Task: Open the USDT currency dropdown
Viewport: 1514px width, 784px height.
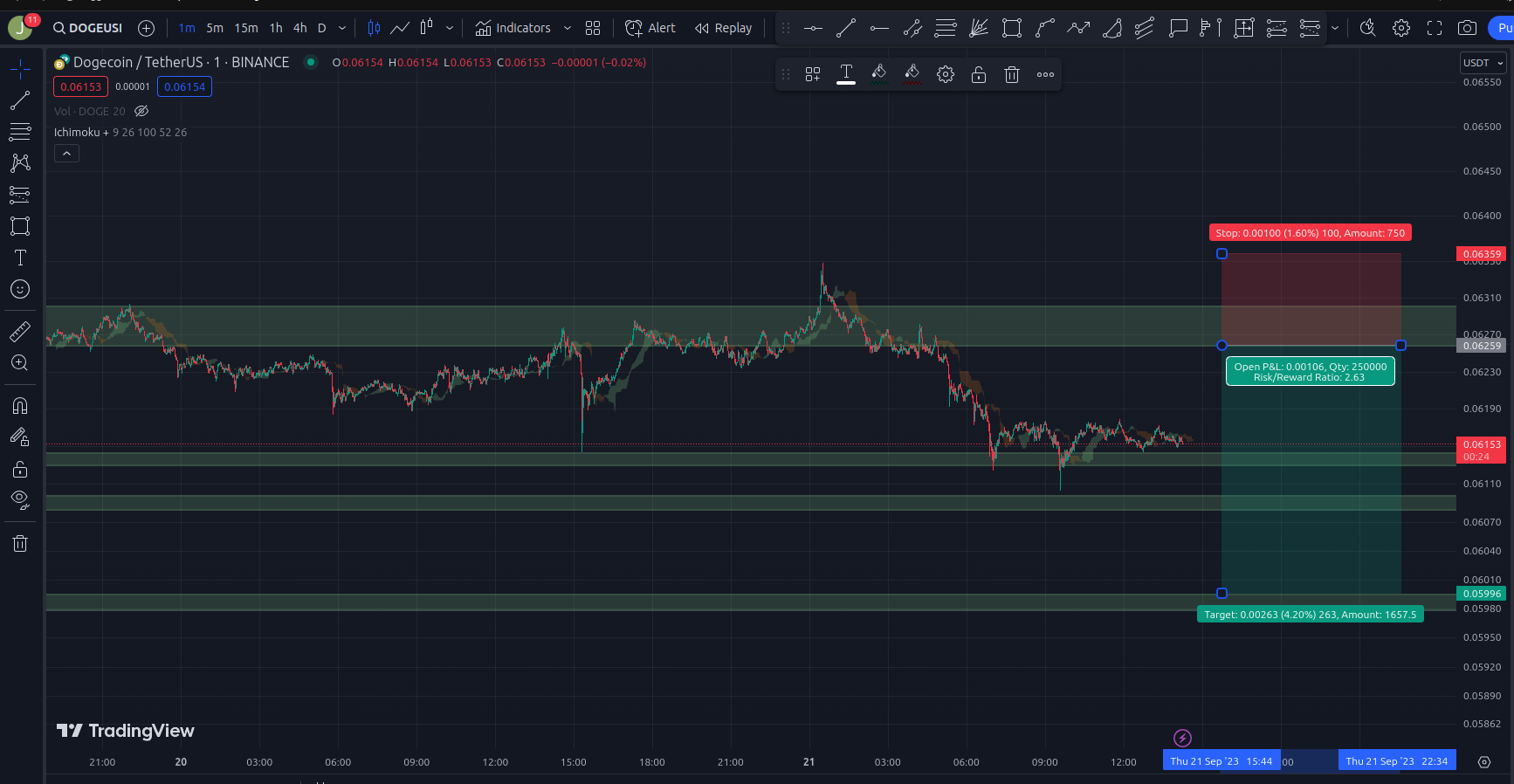Action: pos(1483,63)
